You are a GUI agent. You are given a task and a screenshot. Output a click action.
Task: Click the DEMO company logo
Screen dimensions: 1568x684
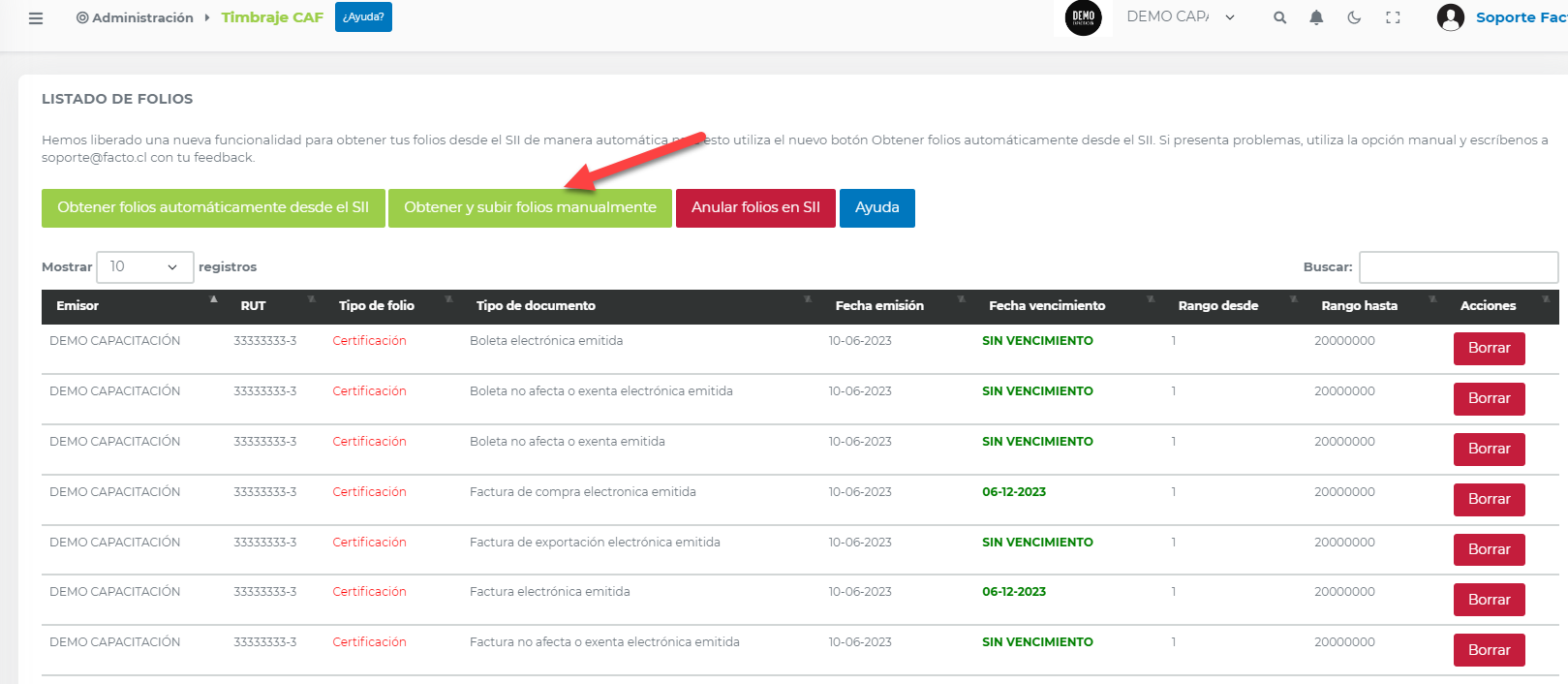pos(1083,17)
